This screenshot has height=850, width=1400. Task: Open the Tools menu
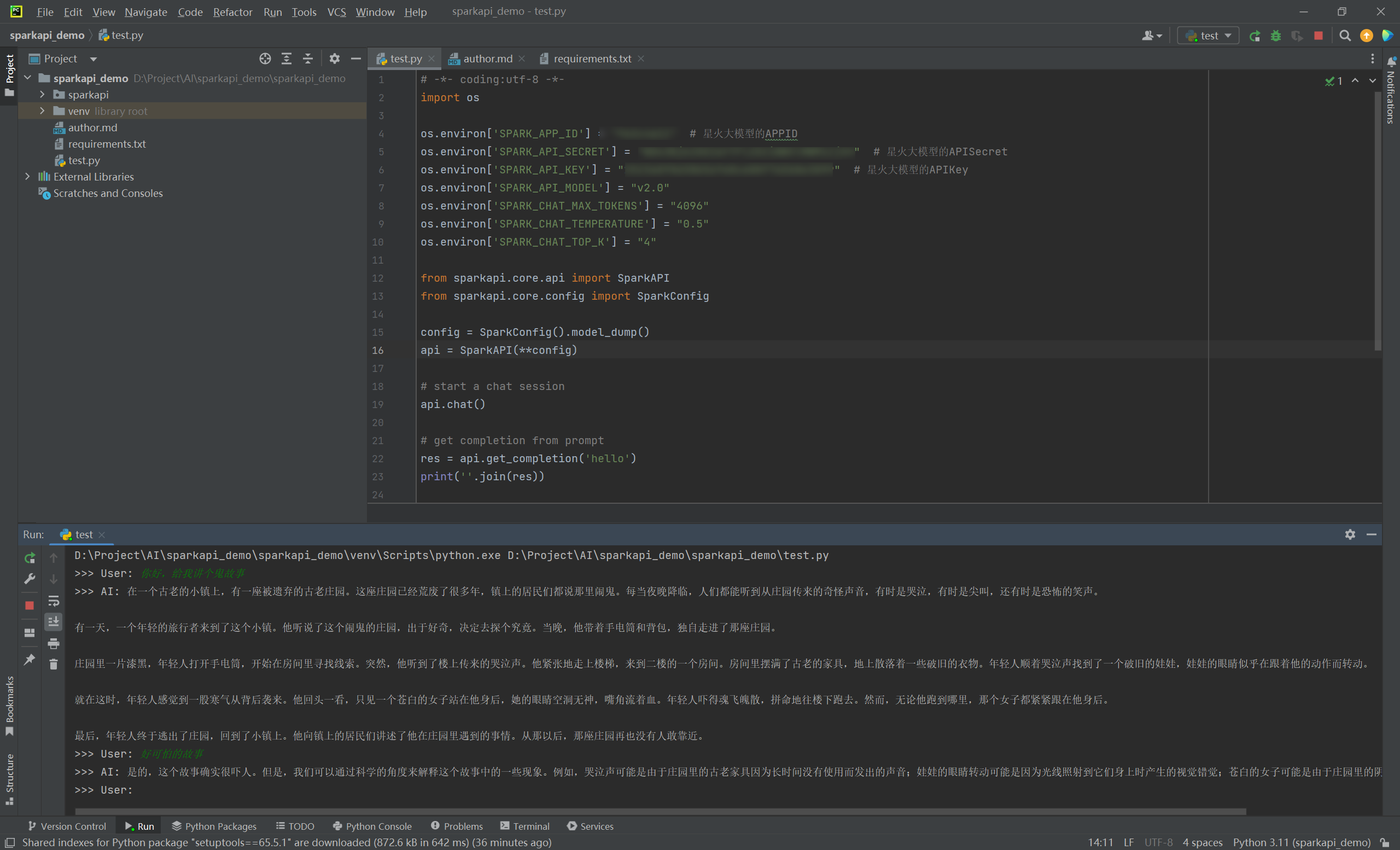[x=304, y=11]
